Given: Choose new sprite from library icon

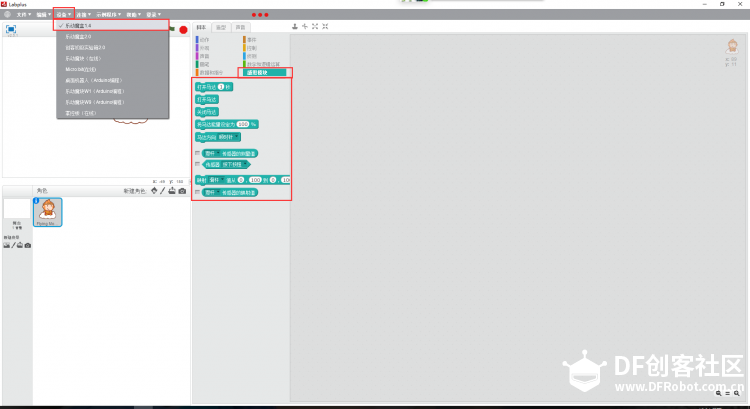Looking at the screenshot, I should (154, 191).
